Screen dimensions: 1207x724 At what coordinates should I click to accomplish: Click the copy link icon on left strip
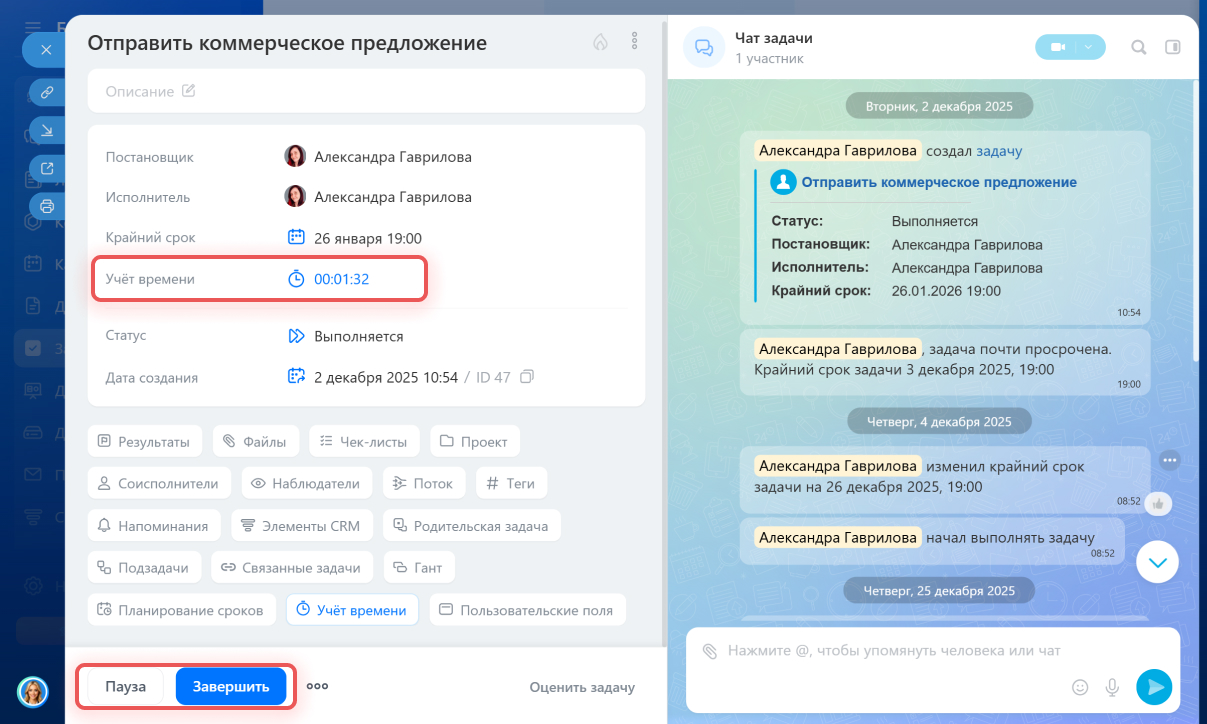click(46, 92)
